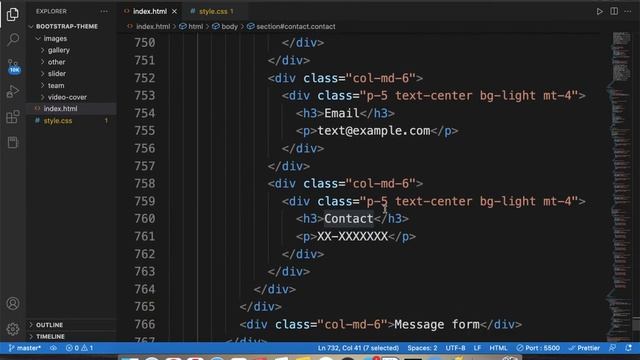Change indentation via Spaces: 2

coord(422,348)
